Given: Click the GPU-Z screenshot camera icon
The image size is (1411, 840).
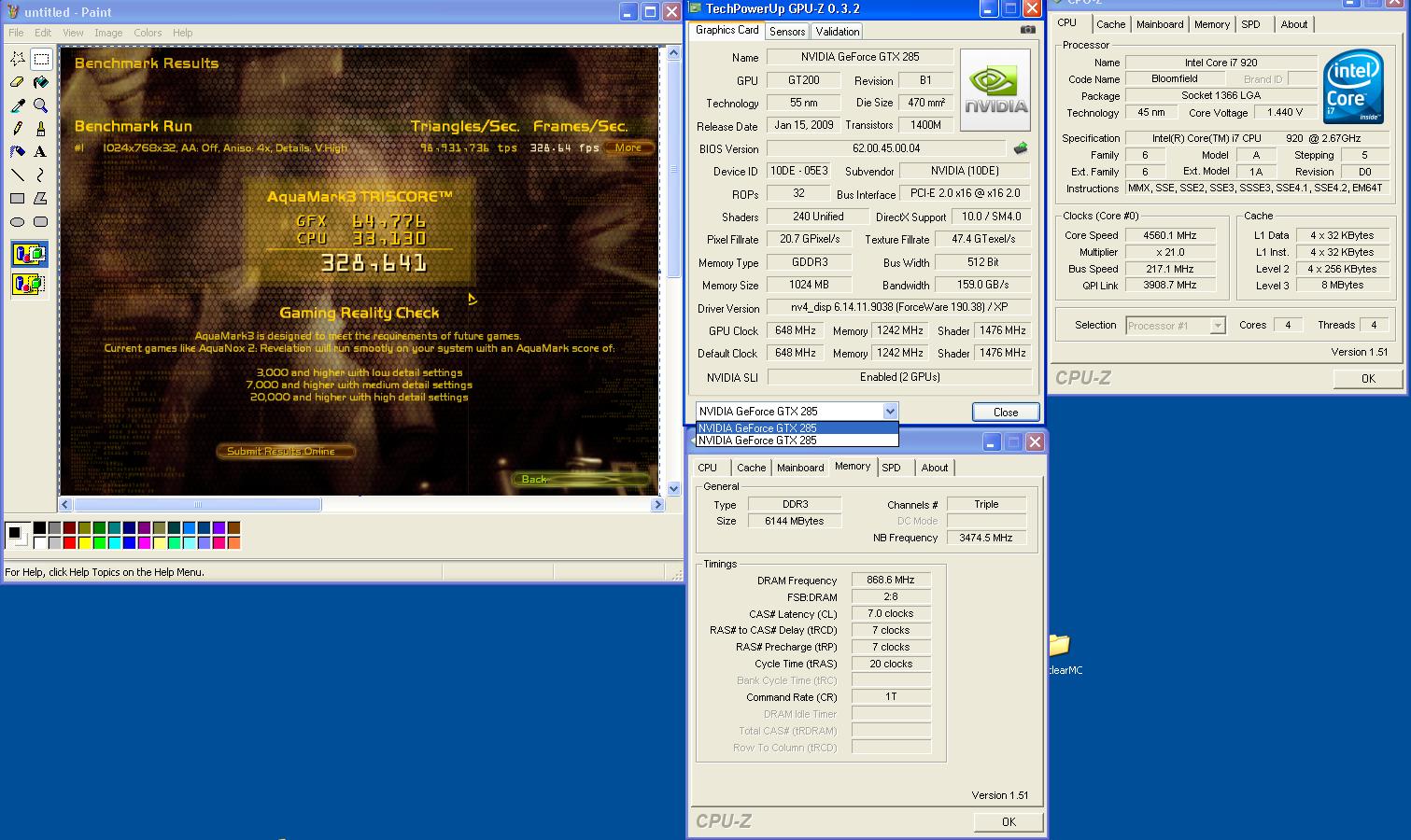Looking at the screenshot, I should (x=1027, y=30).
